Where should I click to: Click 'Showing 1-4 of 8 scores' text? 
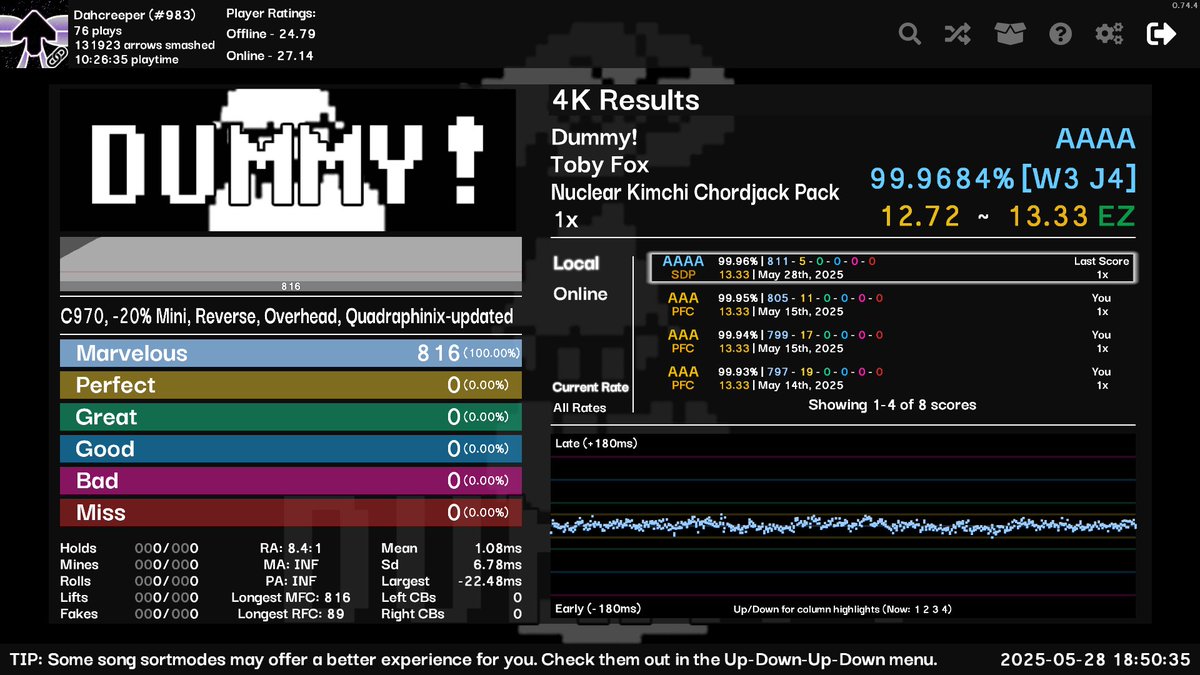(x=892, y=405)
